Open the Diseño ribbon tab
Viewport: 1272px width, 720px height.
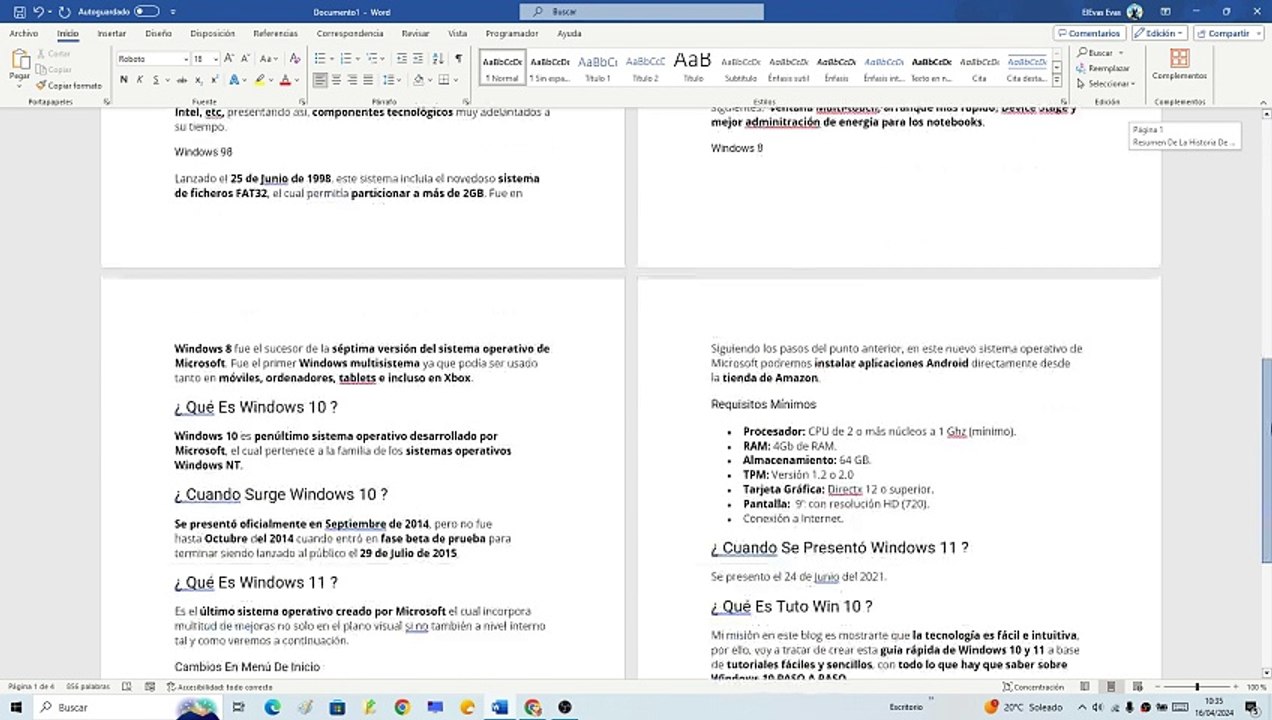158,33
